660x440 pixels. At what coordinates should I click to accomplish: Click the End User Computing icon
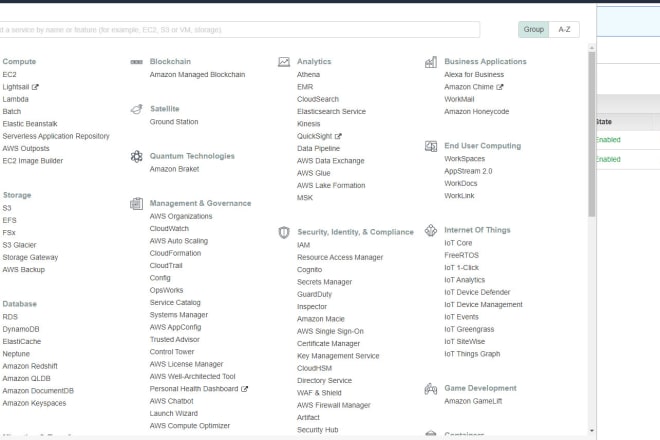pyautogui.click(x=431, y=146)
